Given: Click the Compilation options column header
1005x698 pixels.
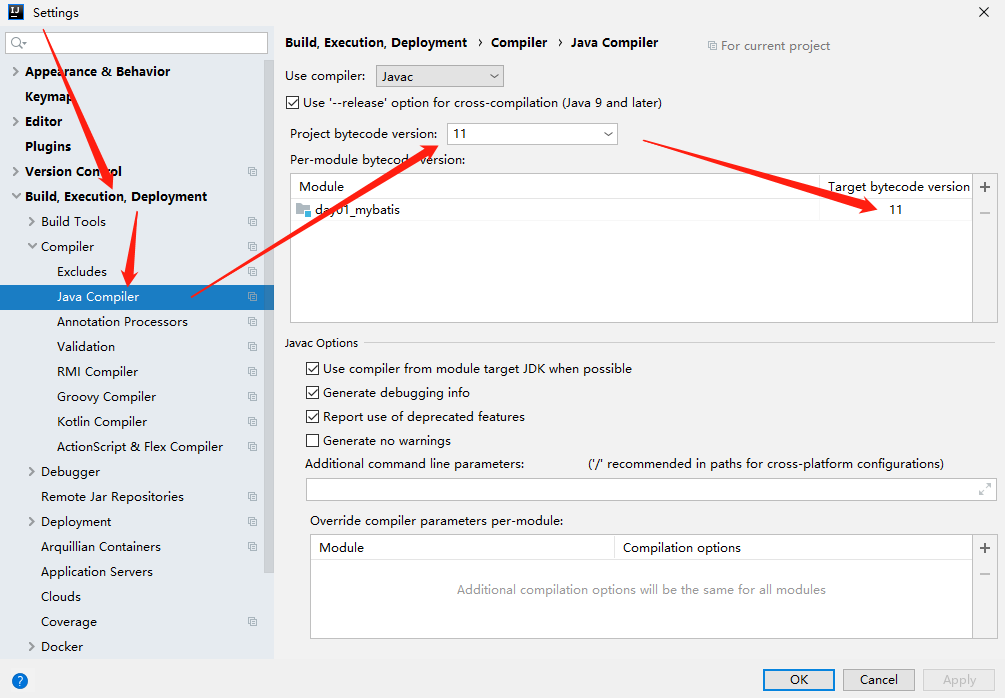Looking at the screenshot, I should [x=682, y=548].
